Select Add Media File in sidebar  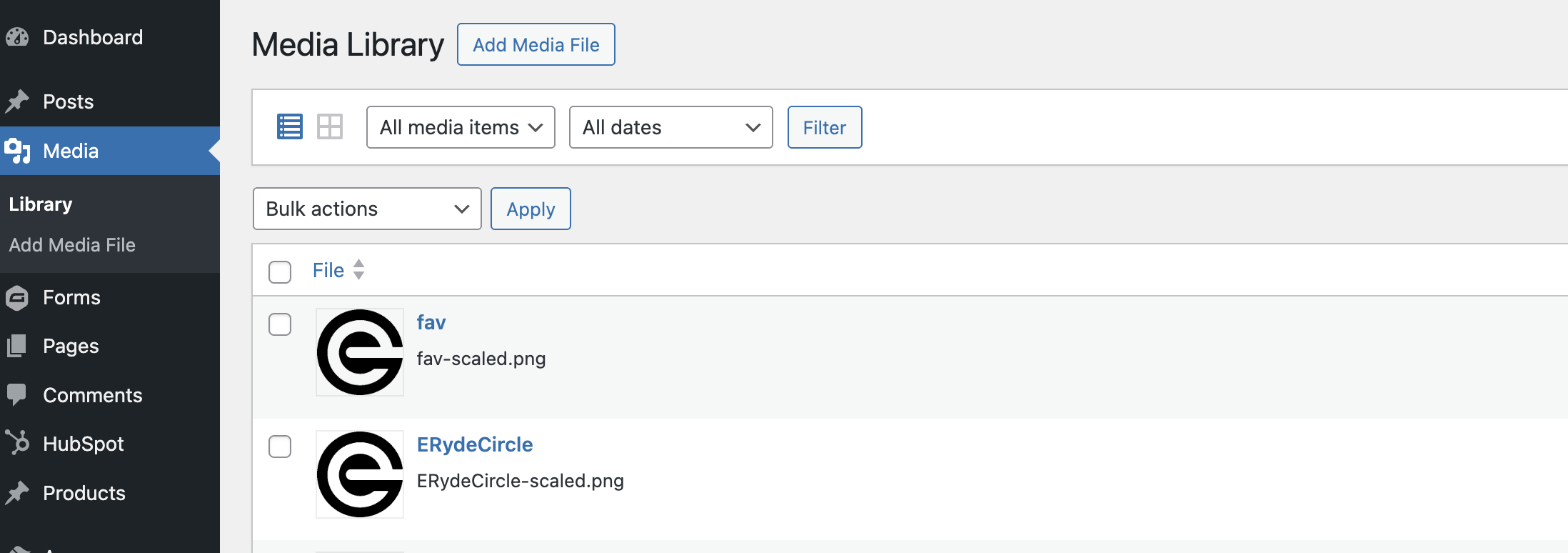point(71,244)
